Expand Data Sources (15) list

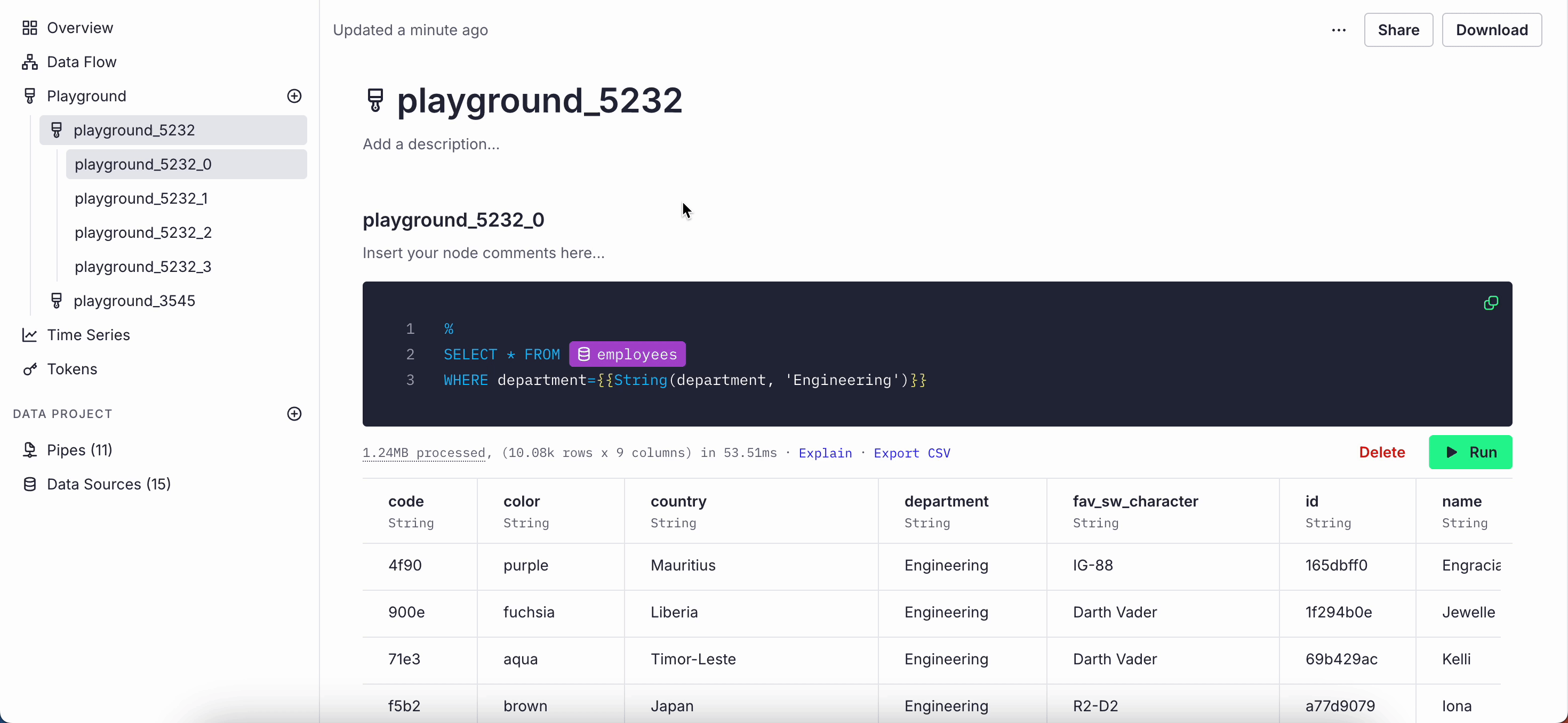coord(108,484)
